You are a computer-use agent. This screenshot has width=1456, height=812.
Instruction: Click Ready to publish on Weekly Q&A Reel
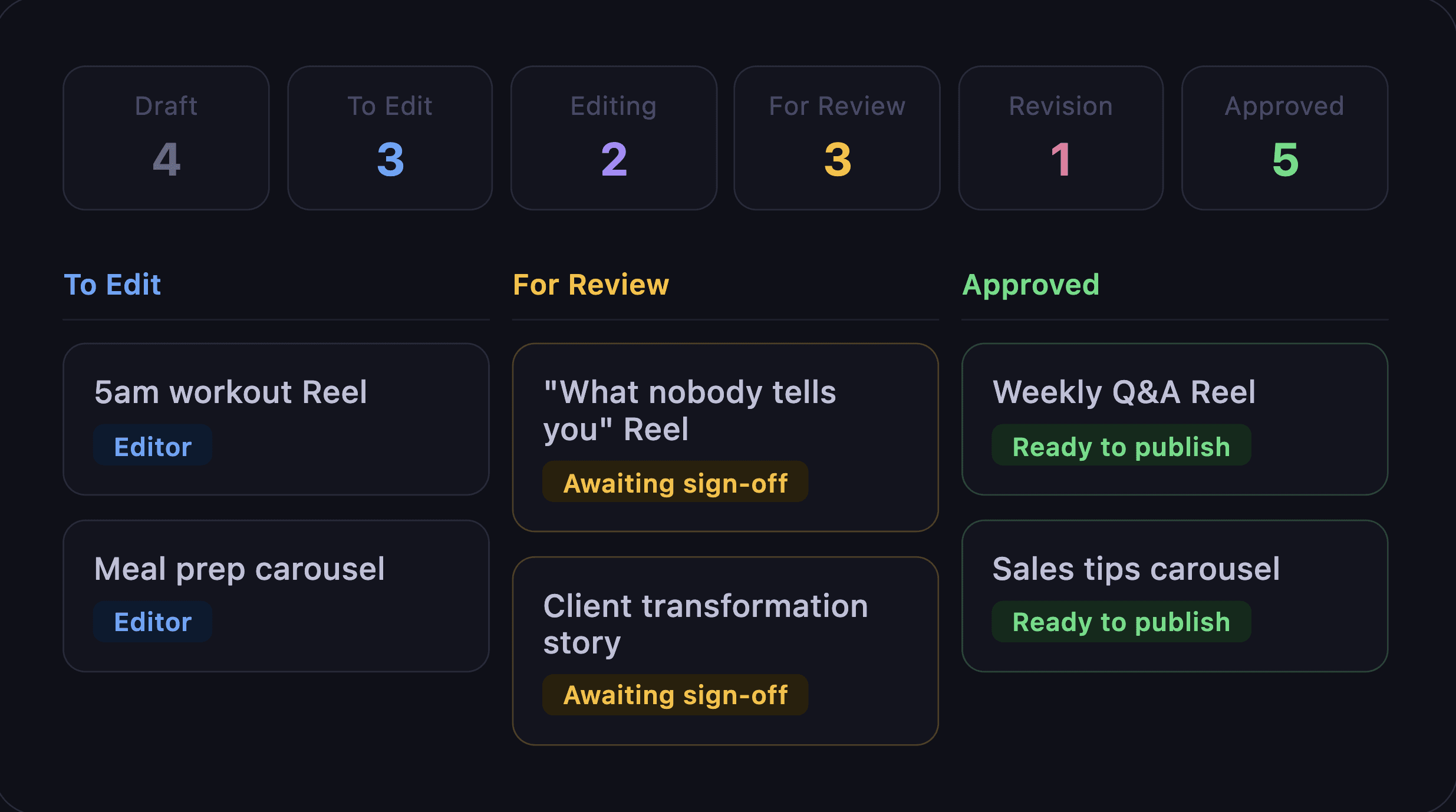(x=1122, y=445)
